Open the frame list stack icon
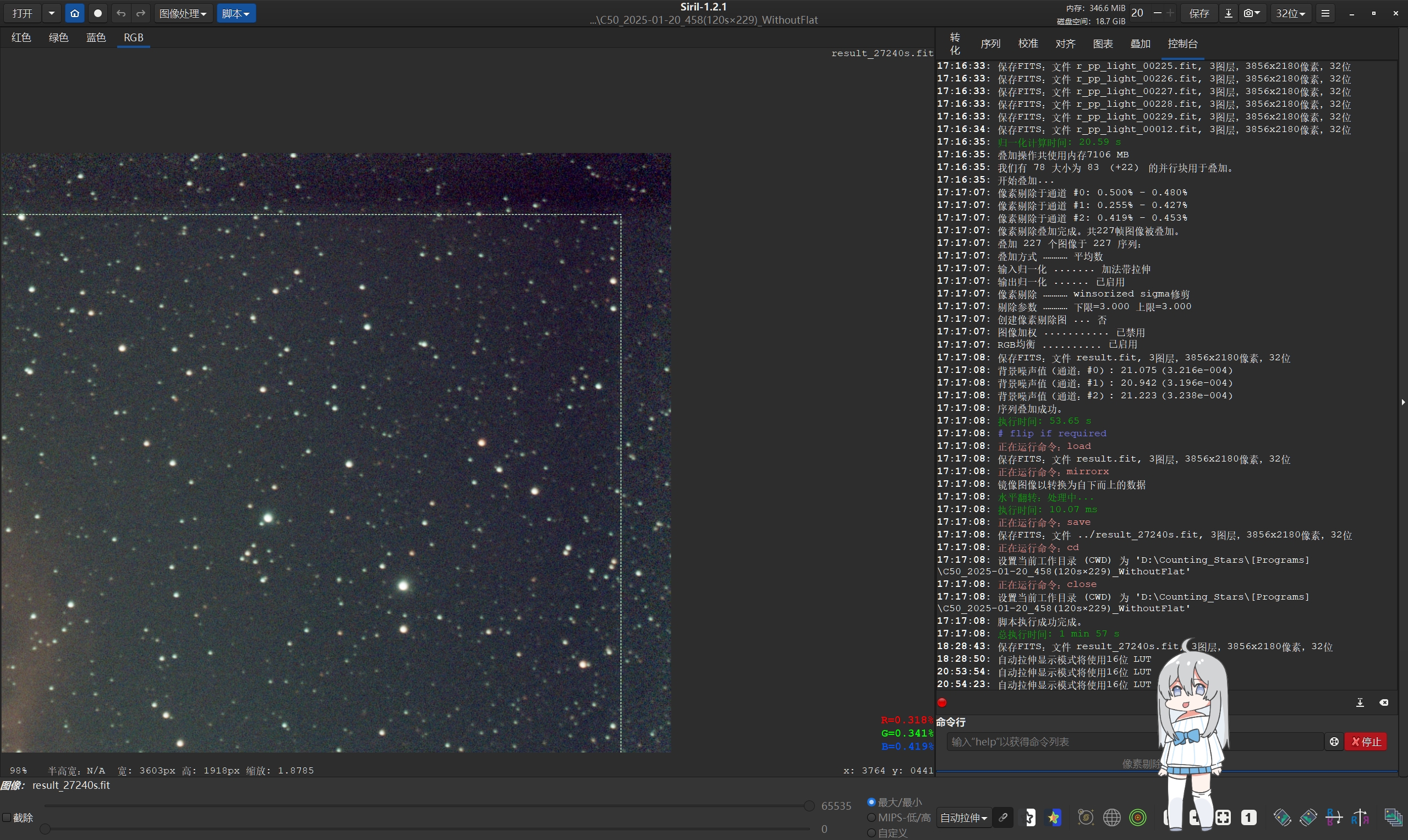The width and height of the screenshot is (1408, 840). click(x=1393, y=817)
